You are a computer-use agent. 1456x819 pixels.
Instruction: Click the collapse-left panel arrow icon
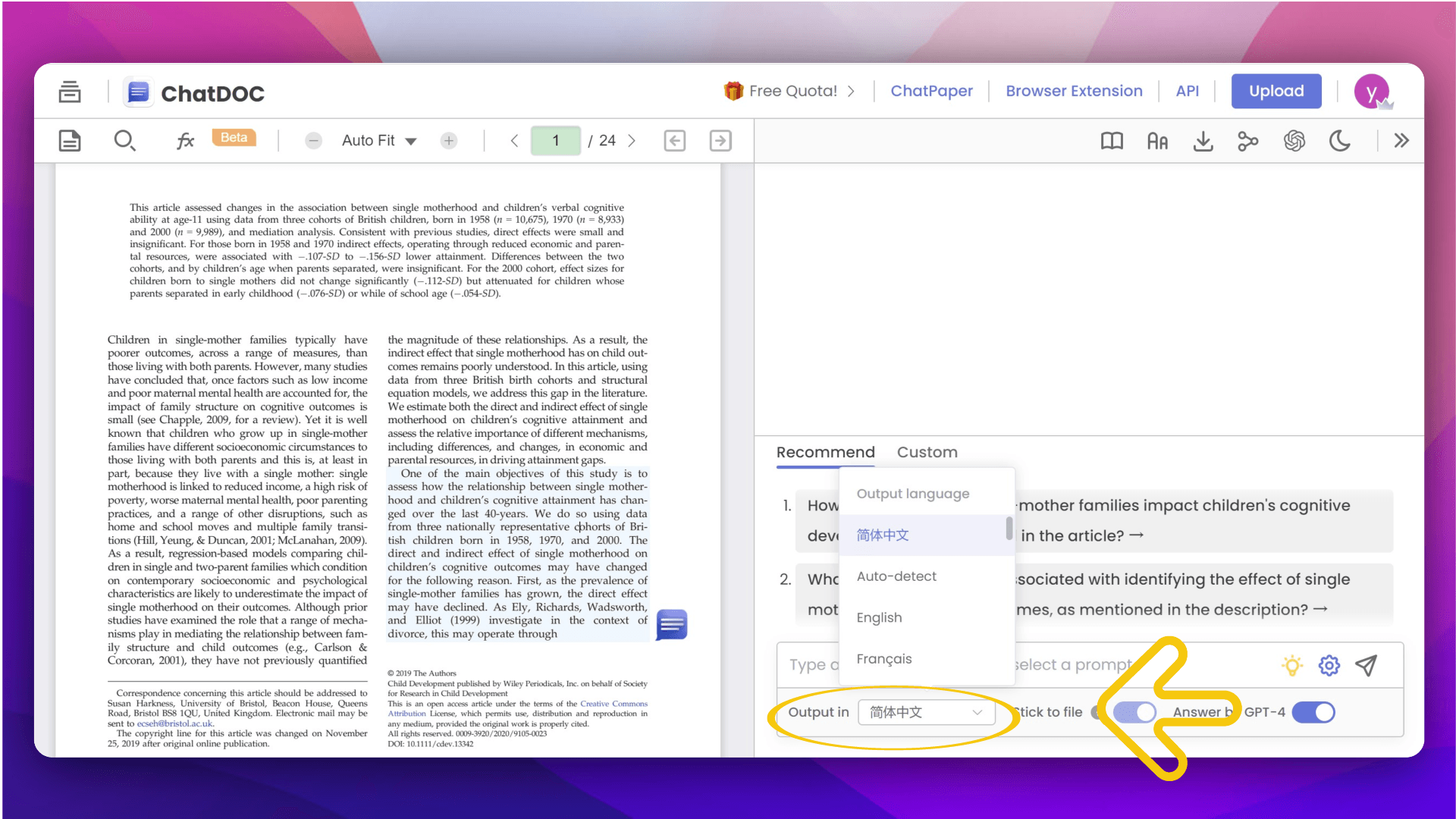coord(674,140)
